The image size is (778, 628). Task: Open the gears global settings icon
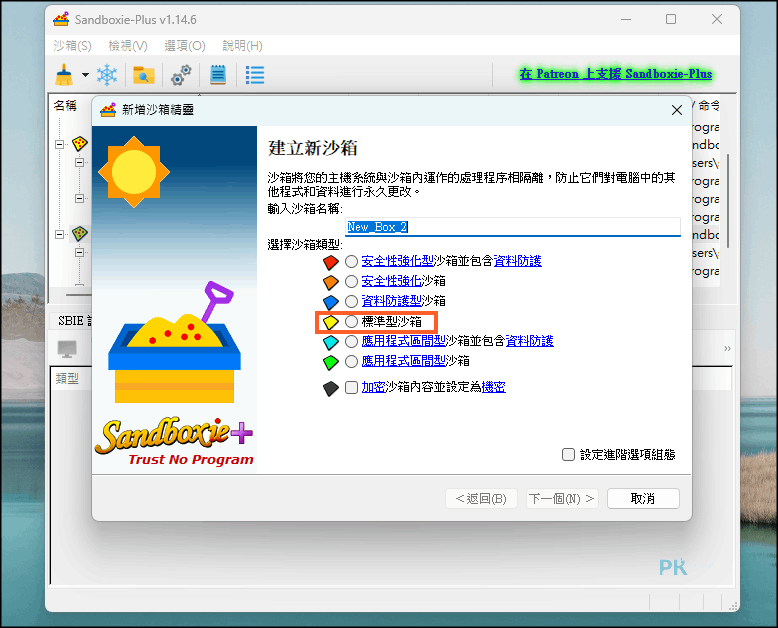181,75
